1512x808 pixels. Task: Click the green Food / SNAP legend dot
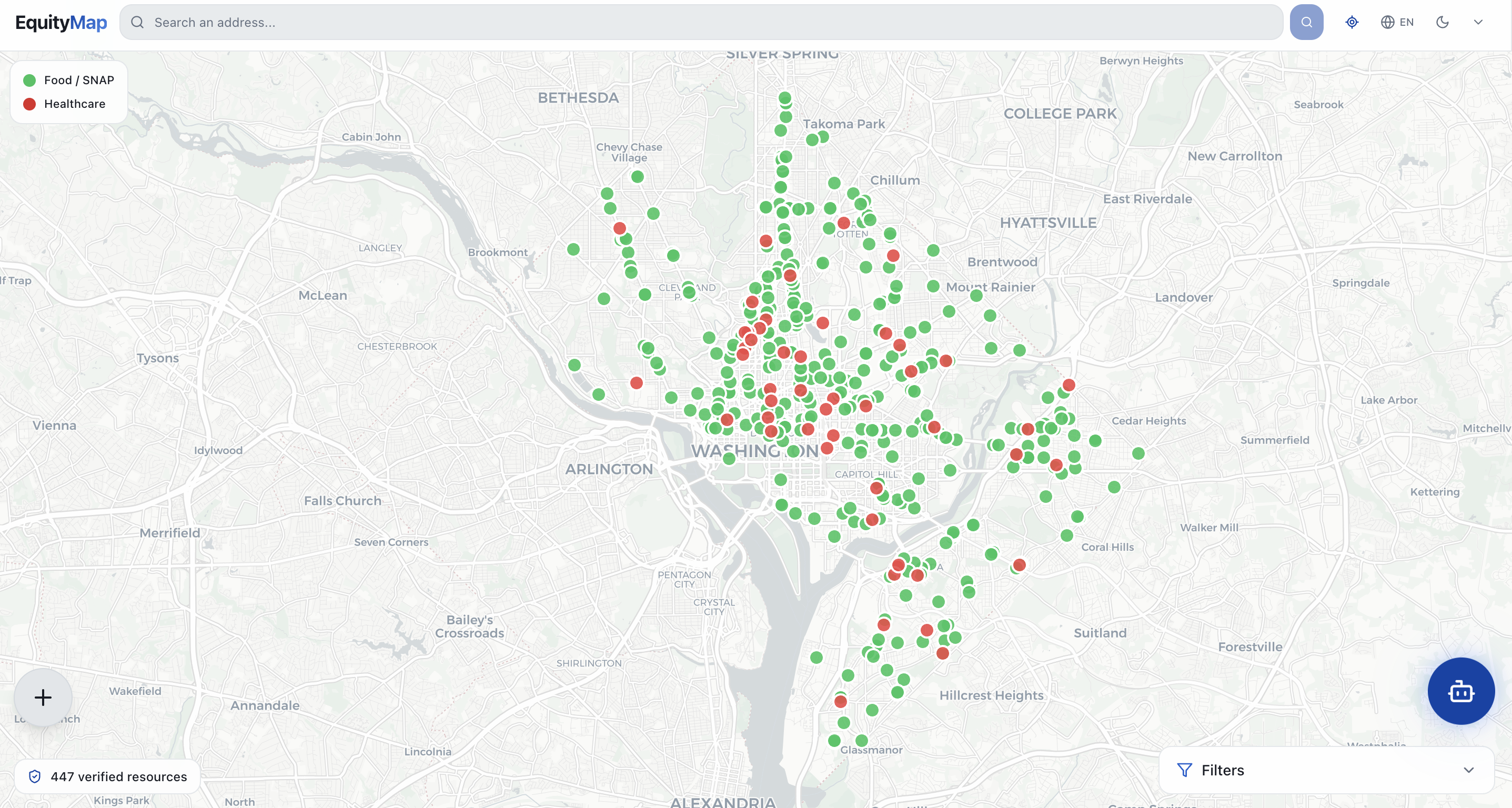pos(29,80)
